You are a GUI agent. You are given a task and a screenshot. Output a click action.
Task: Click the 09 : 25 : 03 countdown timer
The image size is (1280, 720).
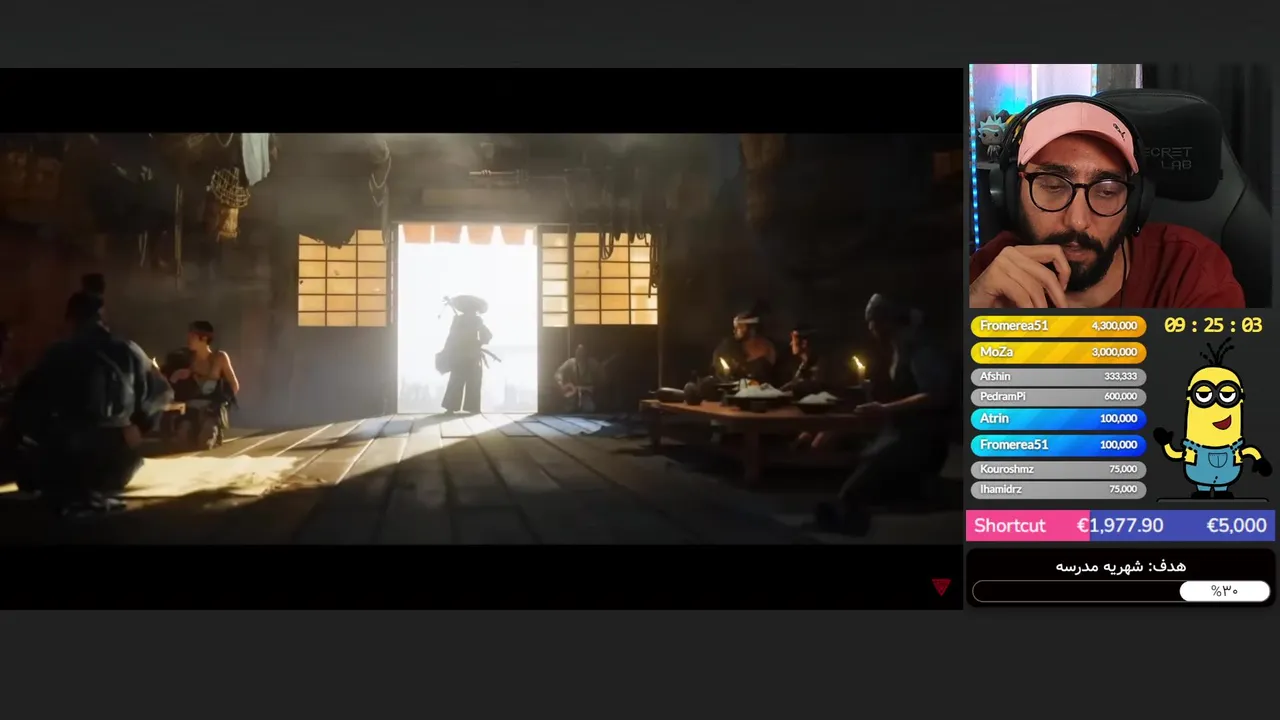point(1213,325)
